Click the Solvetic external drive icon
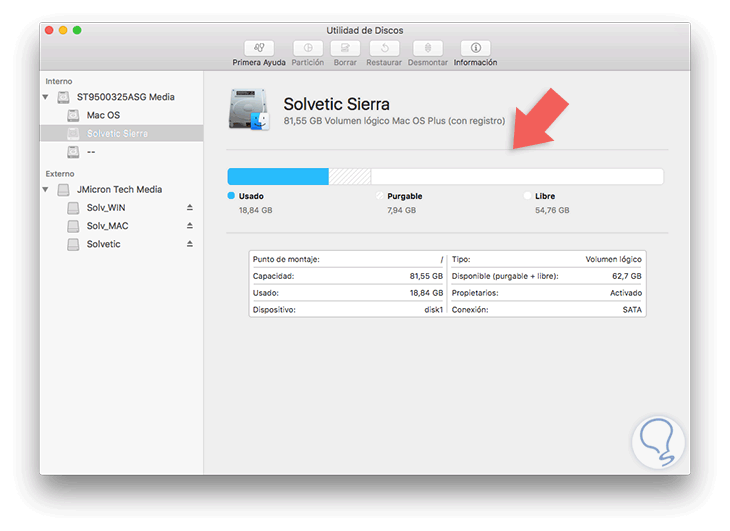Screen dimensions: 730x531 click(73, 244)
